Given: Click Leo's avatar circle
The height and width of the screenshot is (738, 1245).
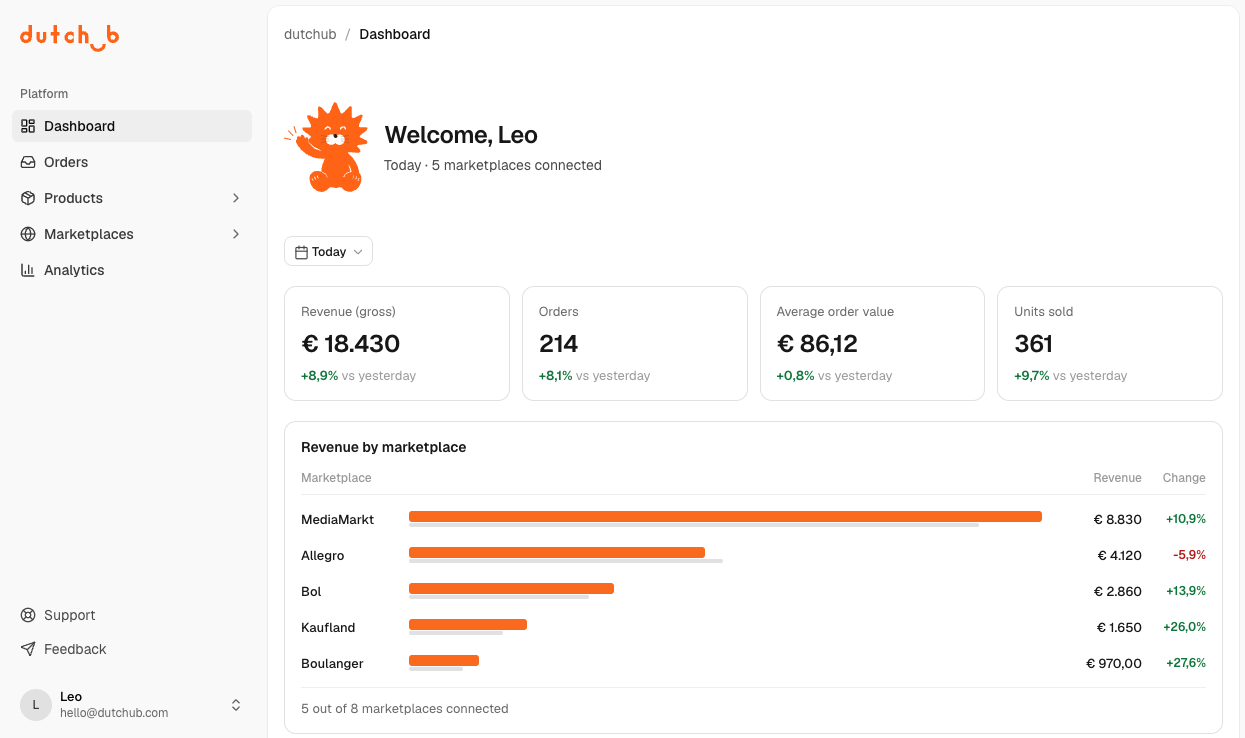Looking at the screenshot, I should pyautogui.click(x=36, y=705).
